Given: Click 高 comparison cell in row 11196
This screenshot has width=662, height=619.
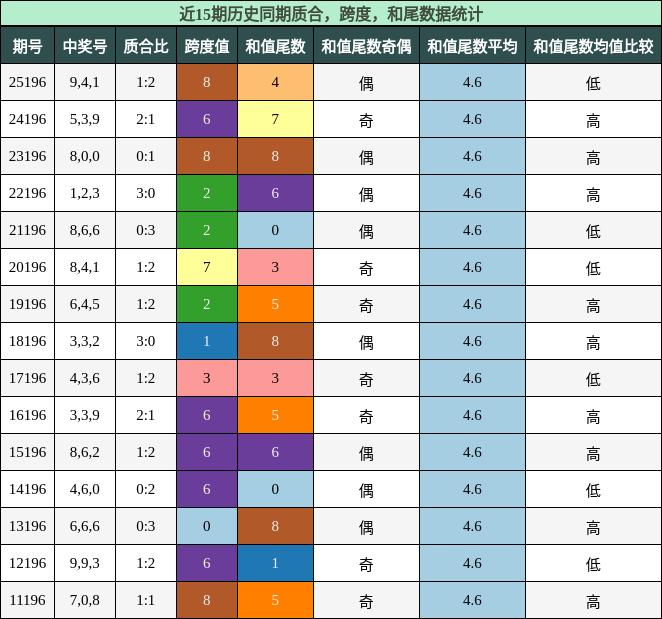Looking at the screenshot, I should (x=593, y=600).
